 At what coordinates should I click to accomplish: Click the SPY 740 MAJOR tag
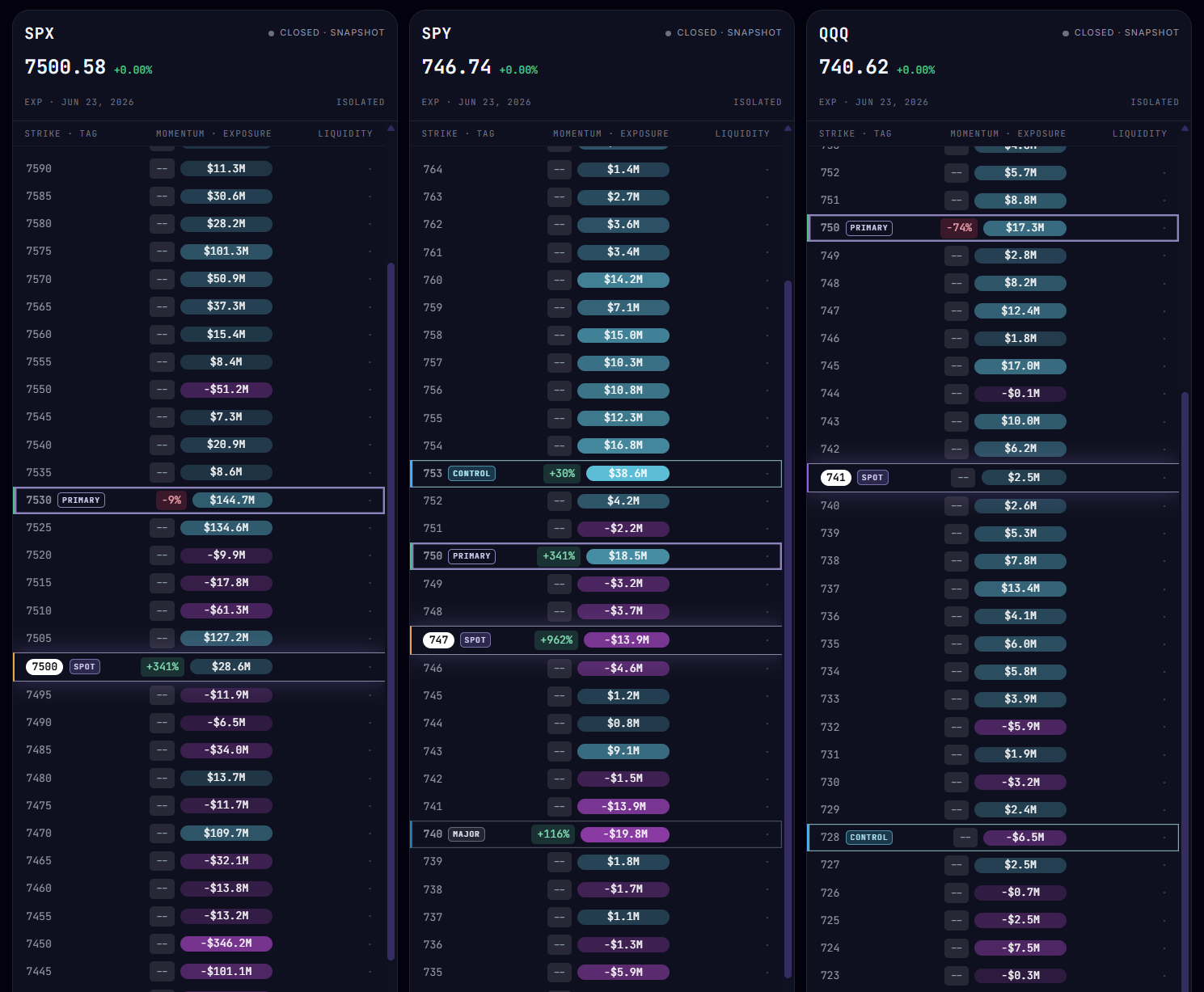[467, 834]
